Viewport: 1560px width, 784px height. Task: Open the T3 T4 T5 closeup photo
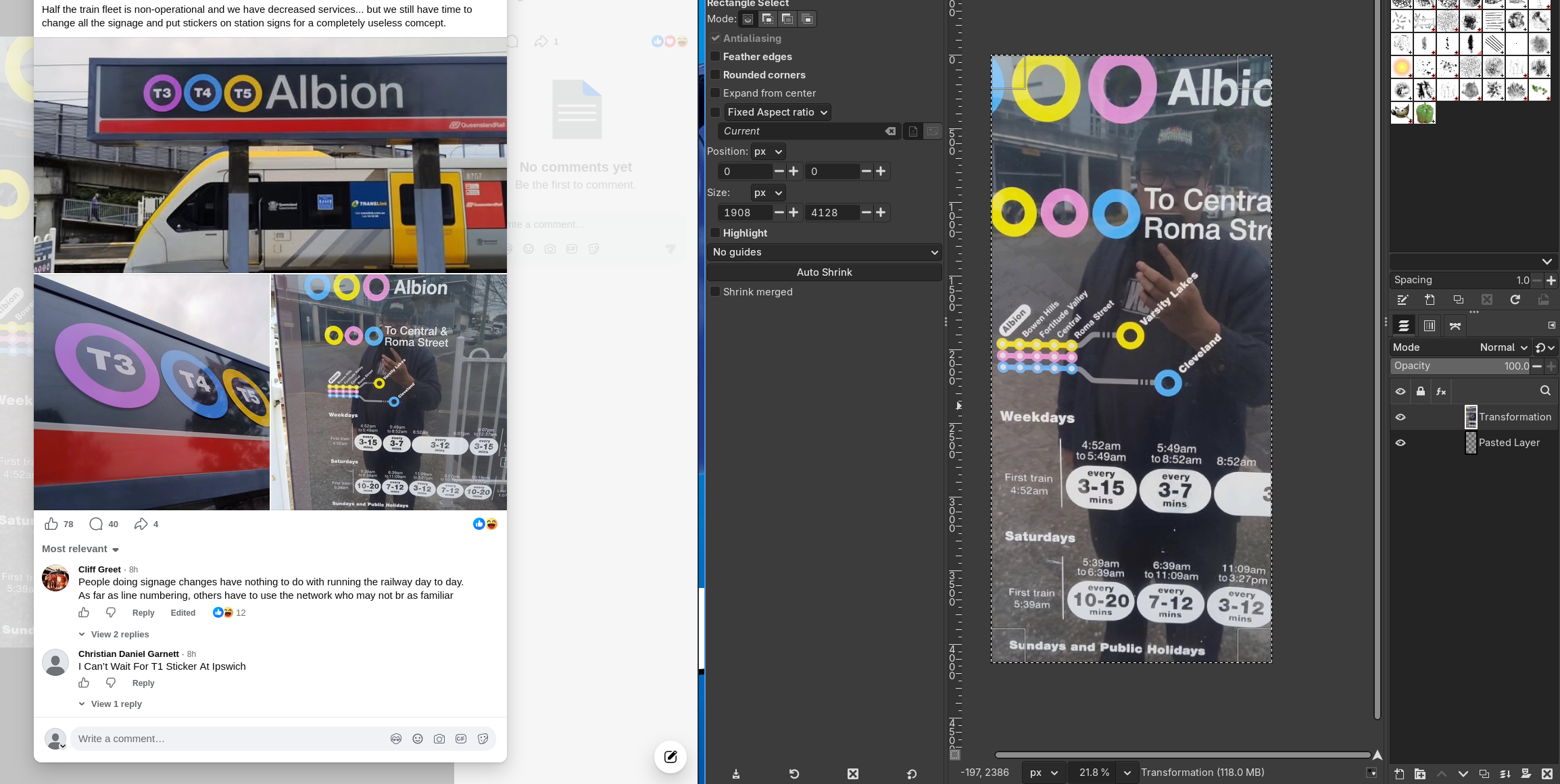point(152,392)
